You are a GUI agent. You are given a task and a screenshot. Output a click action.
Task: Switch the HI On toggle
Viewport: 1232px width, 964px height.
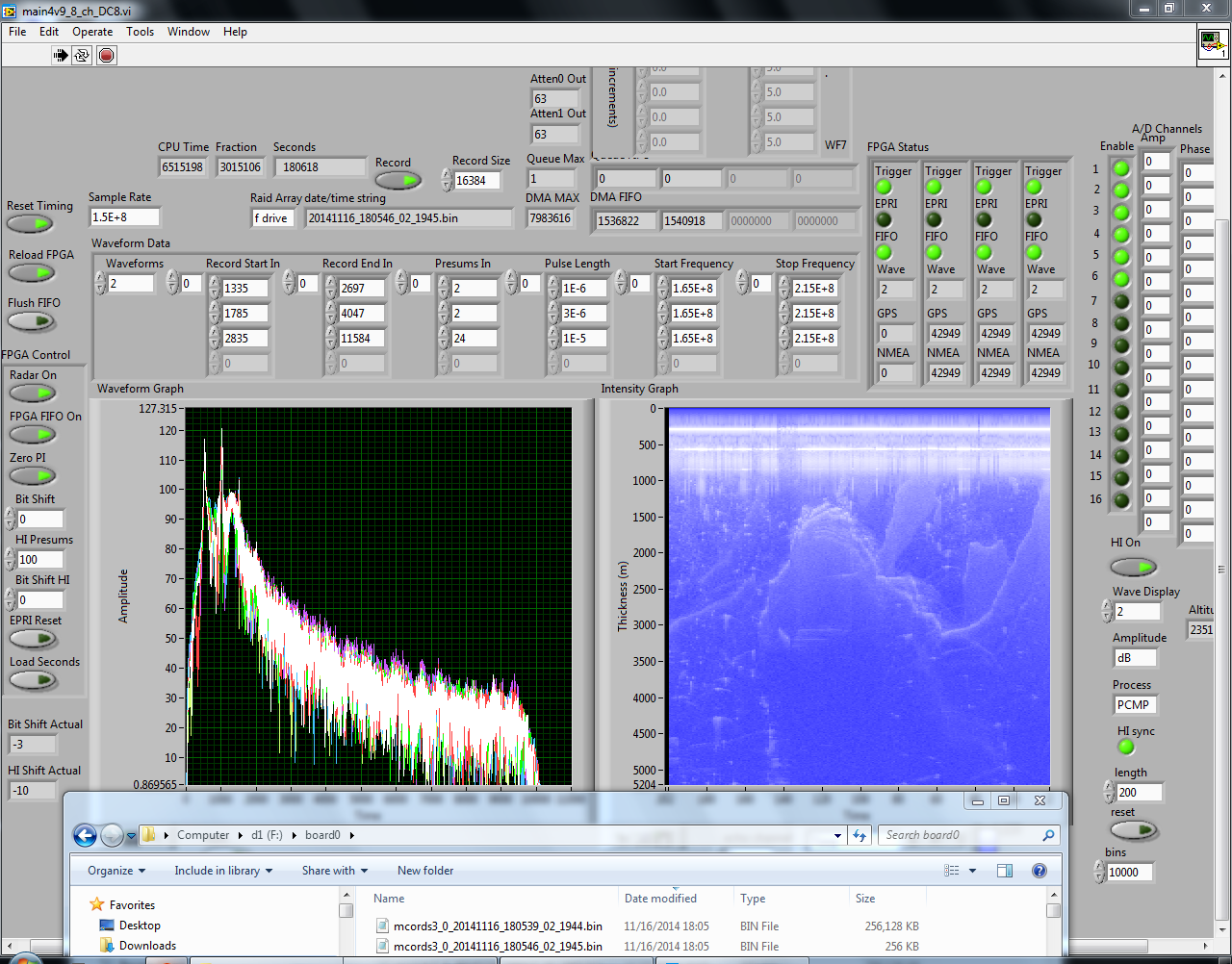1133,567
